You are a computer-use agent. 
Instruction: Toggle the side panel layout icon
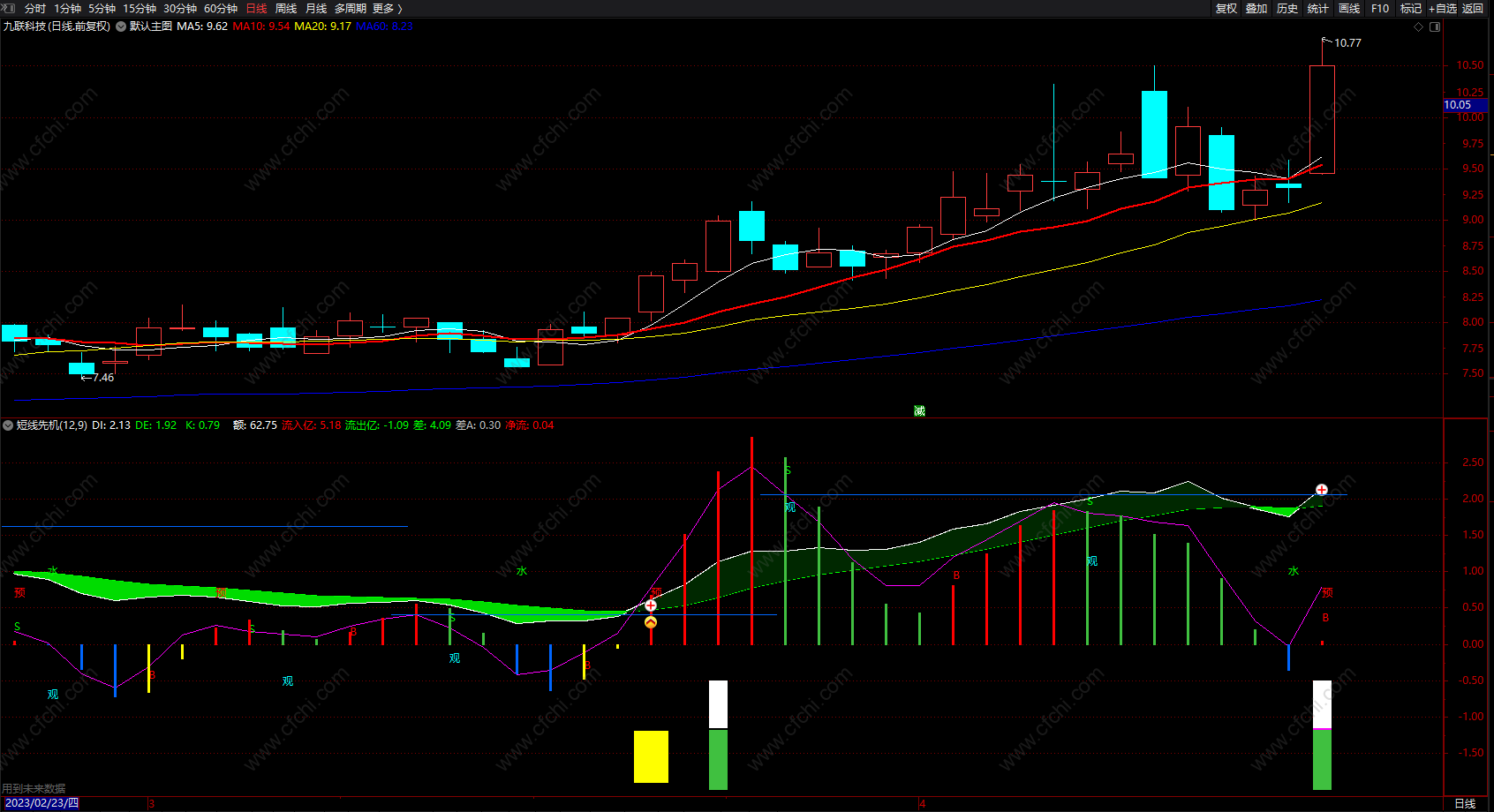coord(1435,26)
